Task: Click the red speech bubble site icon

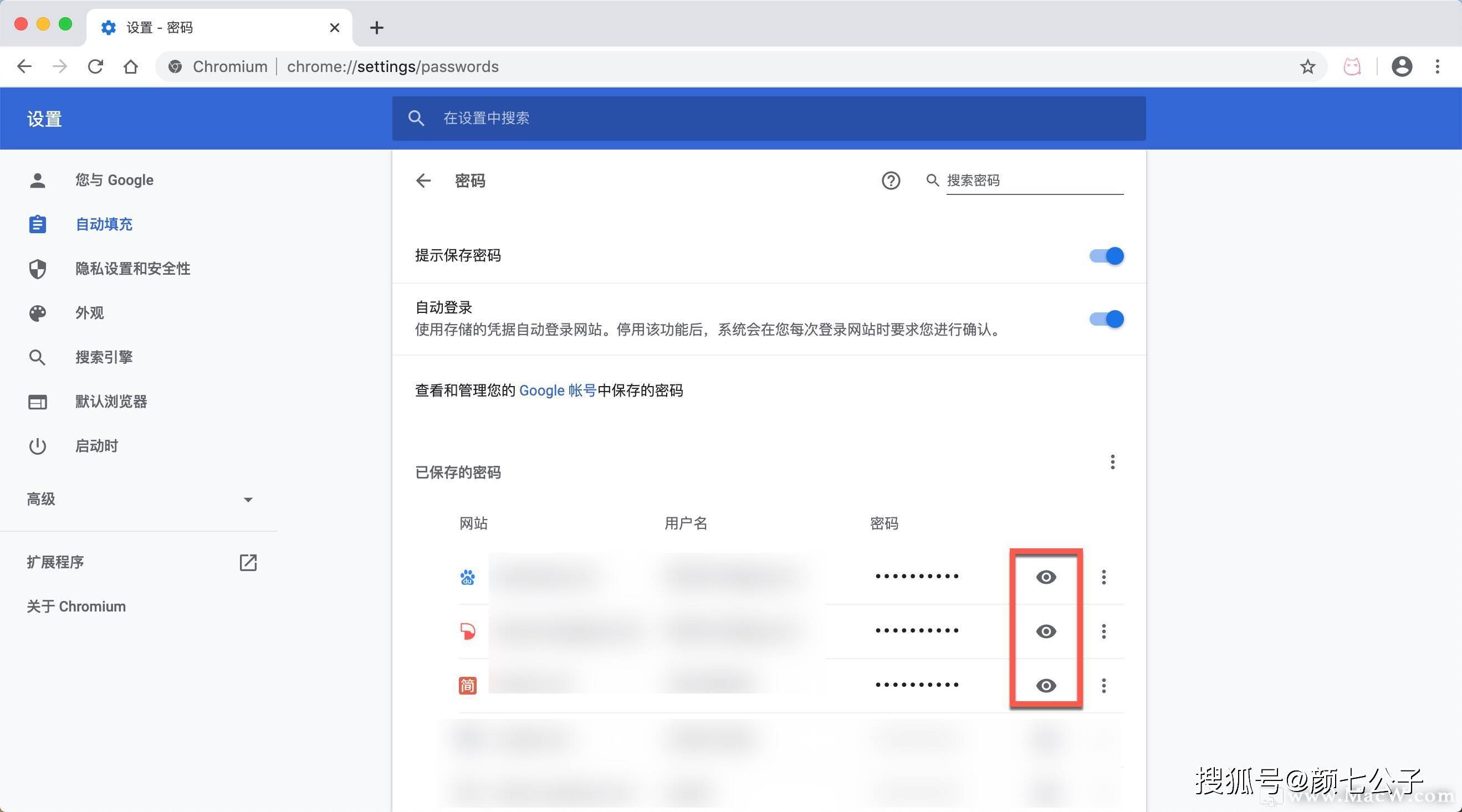Action: pos(467,631)
